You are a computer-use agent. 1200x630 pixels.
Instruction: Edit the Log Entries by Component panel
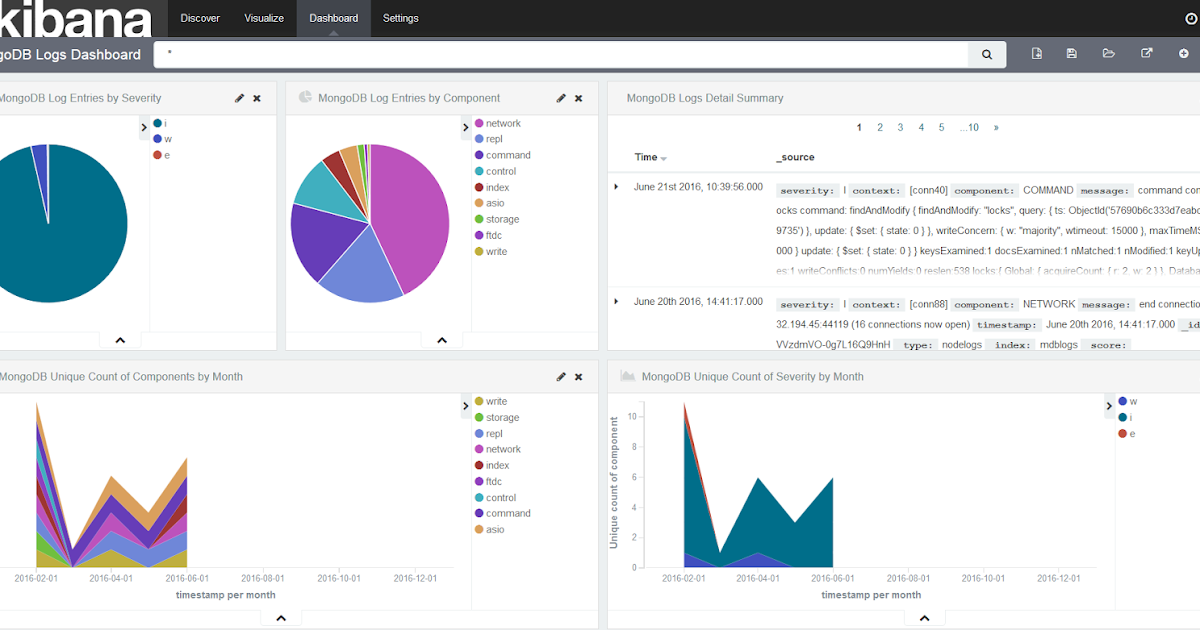561,98
